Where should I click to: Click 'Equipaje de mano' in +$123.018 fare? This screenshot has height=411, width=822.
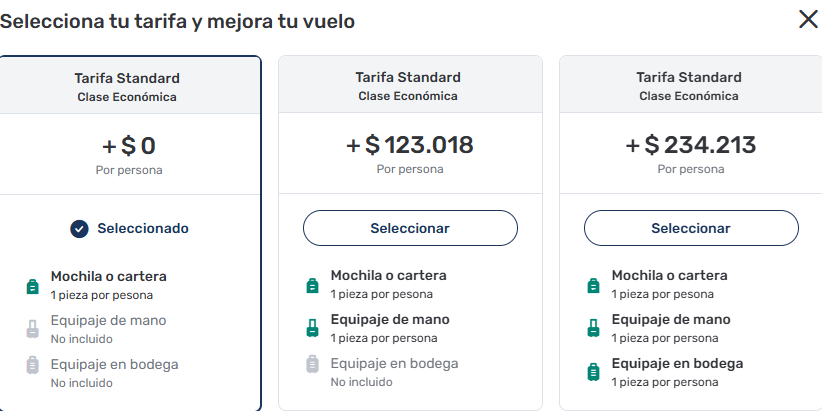(x=390, y=320)
